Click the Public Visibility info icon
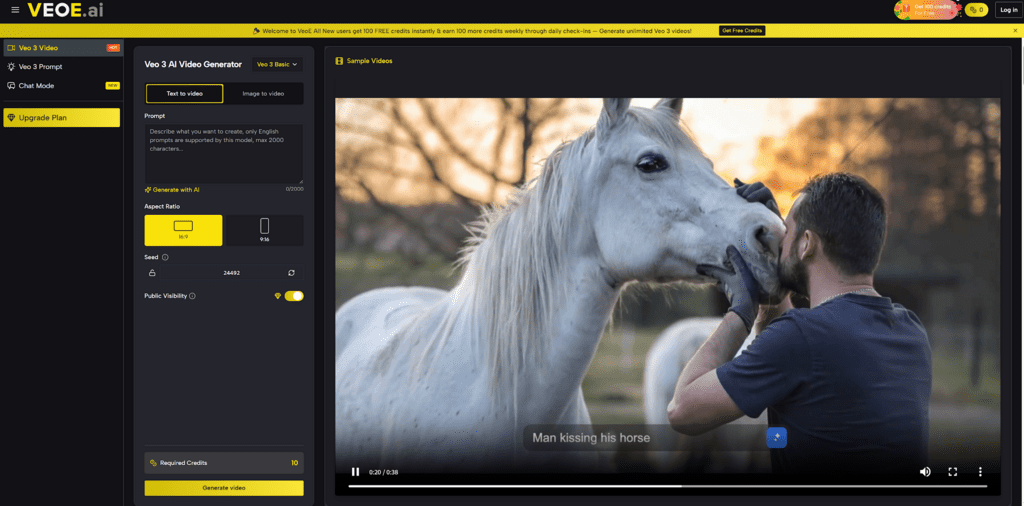 (x=192, y=296)
